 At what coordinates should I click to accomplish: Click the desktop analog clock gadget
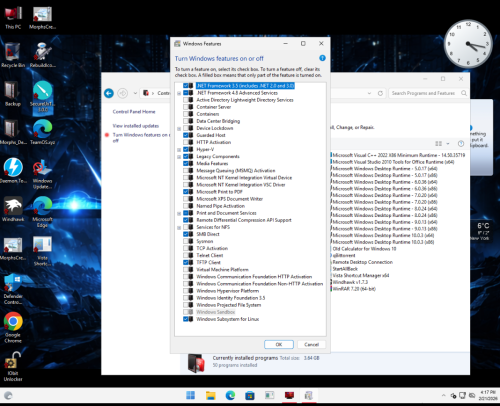pyautogui.click(x=468, y=44)
